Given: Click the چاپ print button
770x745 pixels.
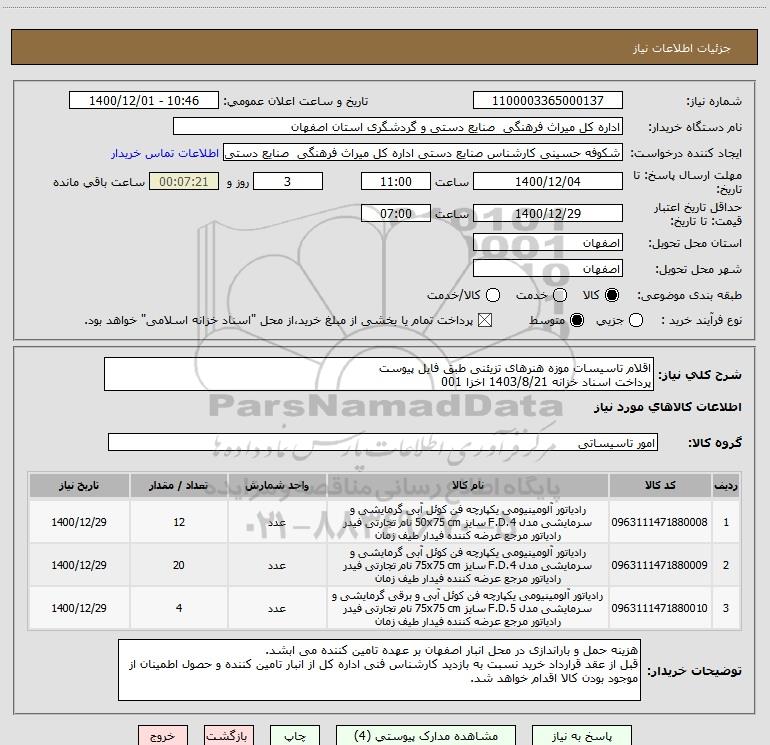Looking at the screenshot, I should pos(295,736).
